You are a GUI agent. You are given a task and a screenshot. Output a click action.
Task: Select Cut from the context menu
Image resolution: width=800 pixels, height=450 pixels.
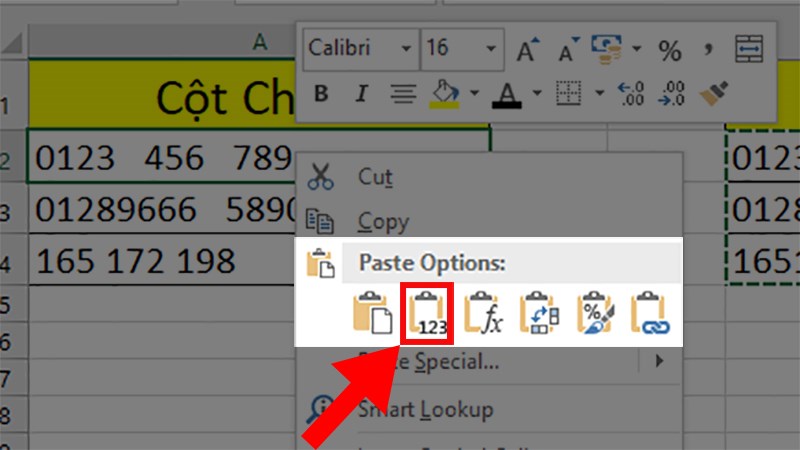(x=376, y=178)
